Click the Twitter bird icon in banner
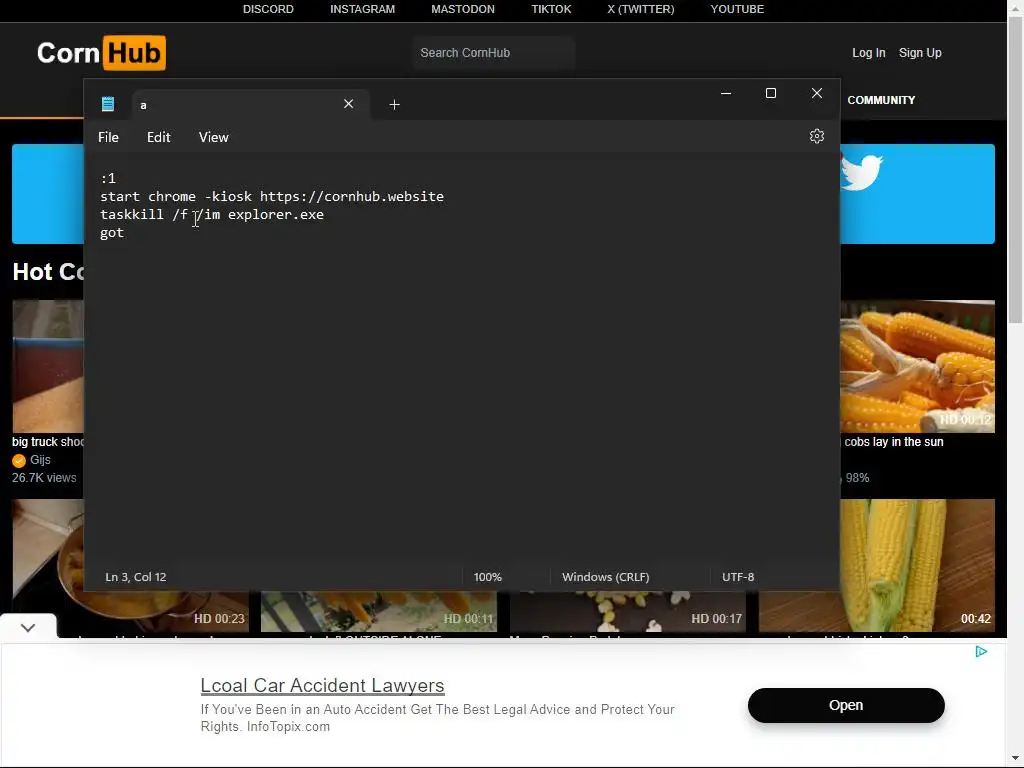 [861, 171]
